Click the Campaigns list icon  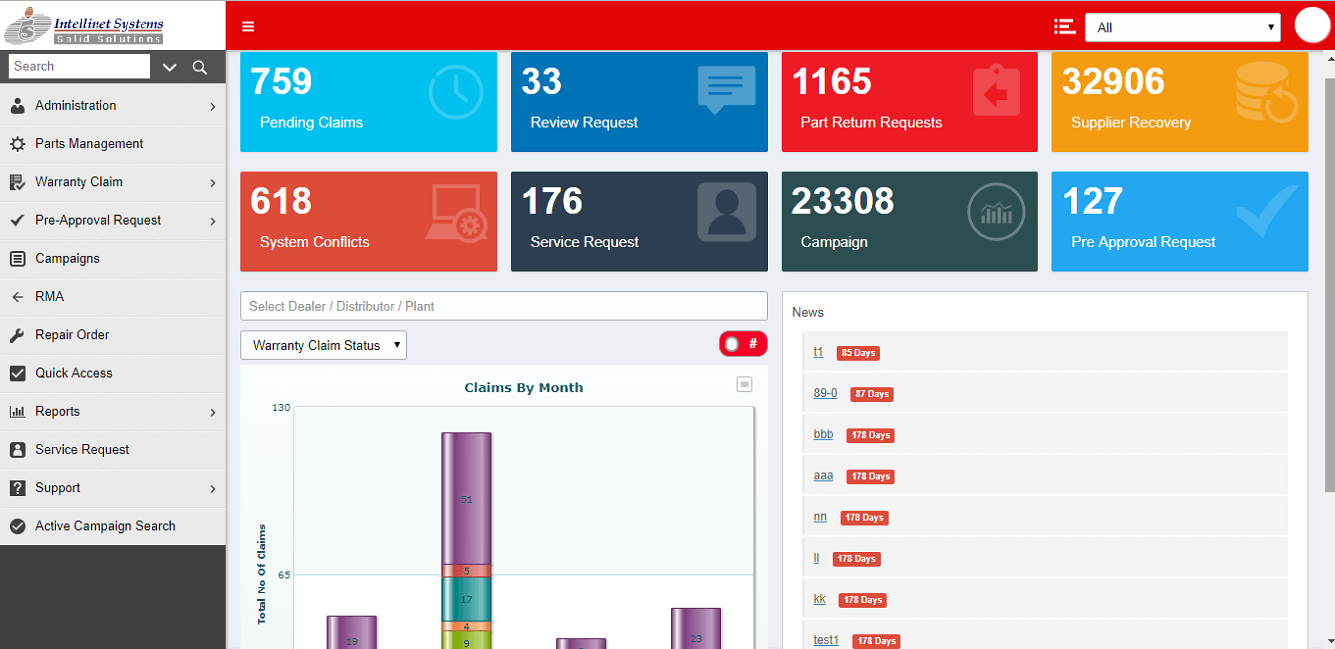17,259
